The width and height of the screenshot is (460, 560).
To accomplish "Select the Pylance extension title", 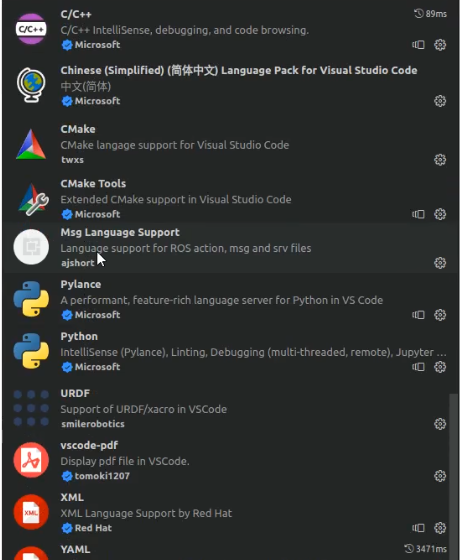I will [x=81, y=284].
